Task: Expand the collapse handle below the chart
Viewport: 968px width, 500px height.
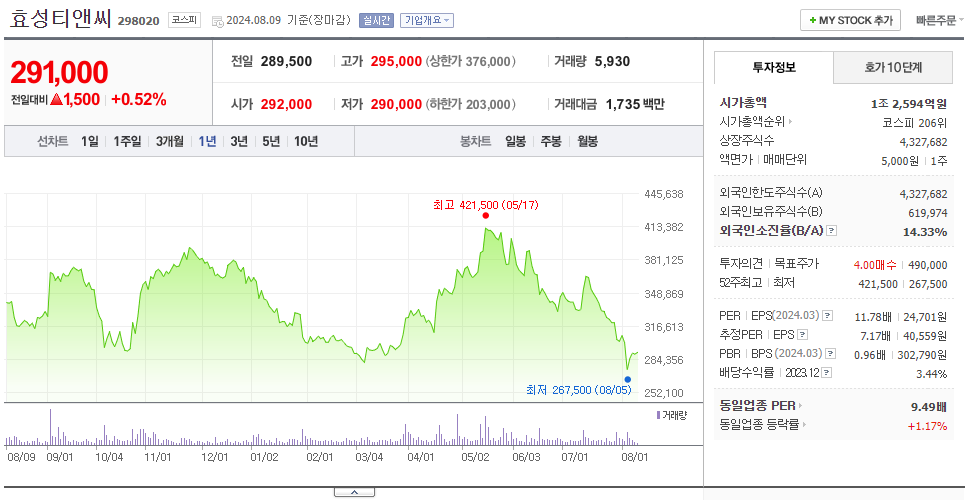Action: [x=354, y=492]
